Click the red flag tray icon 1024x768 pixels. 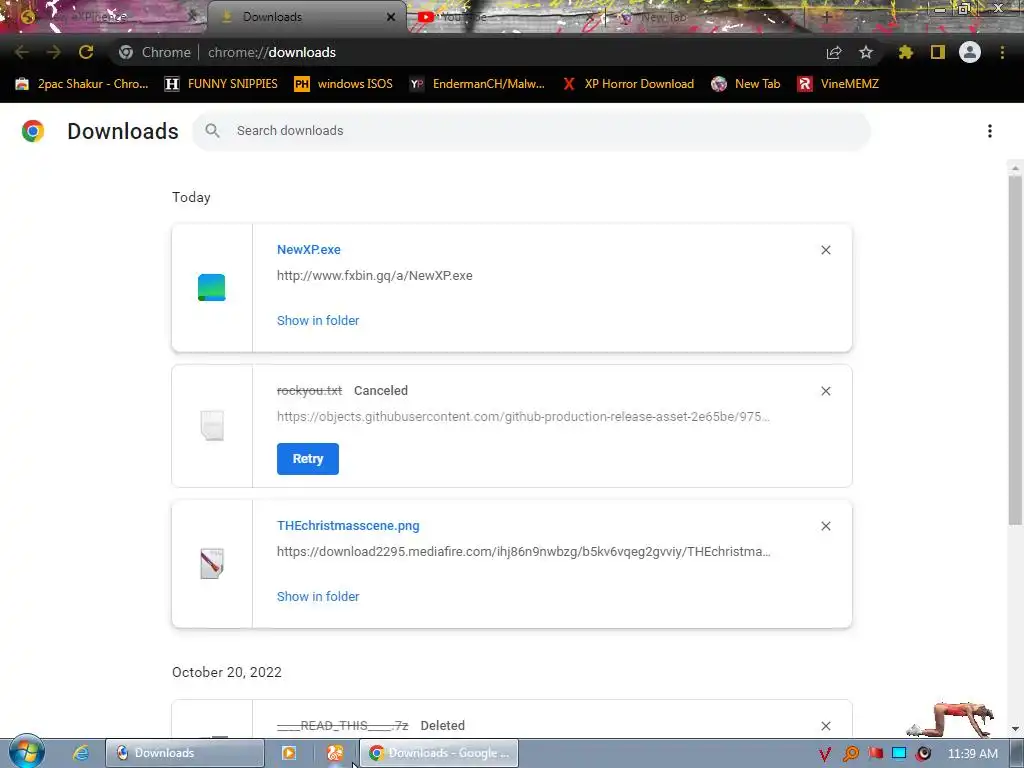(x=875, y=754)
